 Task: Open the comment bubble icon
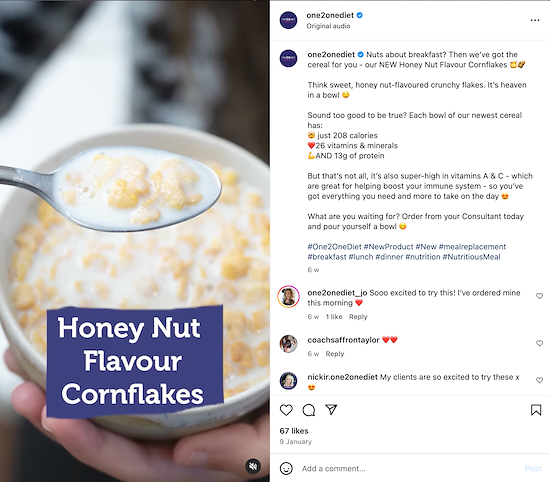pos(309,410)
